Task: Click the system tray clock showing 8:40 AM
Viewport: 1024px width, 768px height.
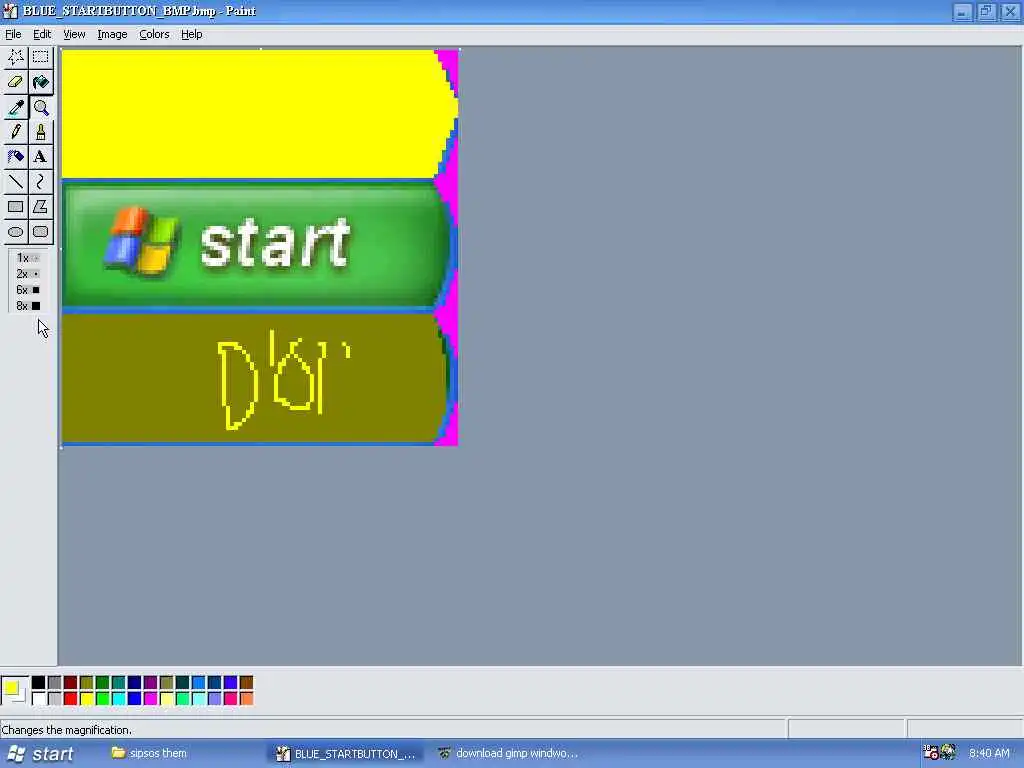Action: (x=989, y=753)
